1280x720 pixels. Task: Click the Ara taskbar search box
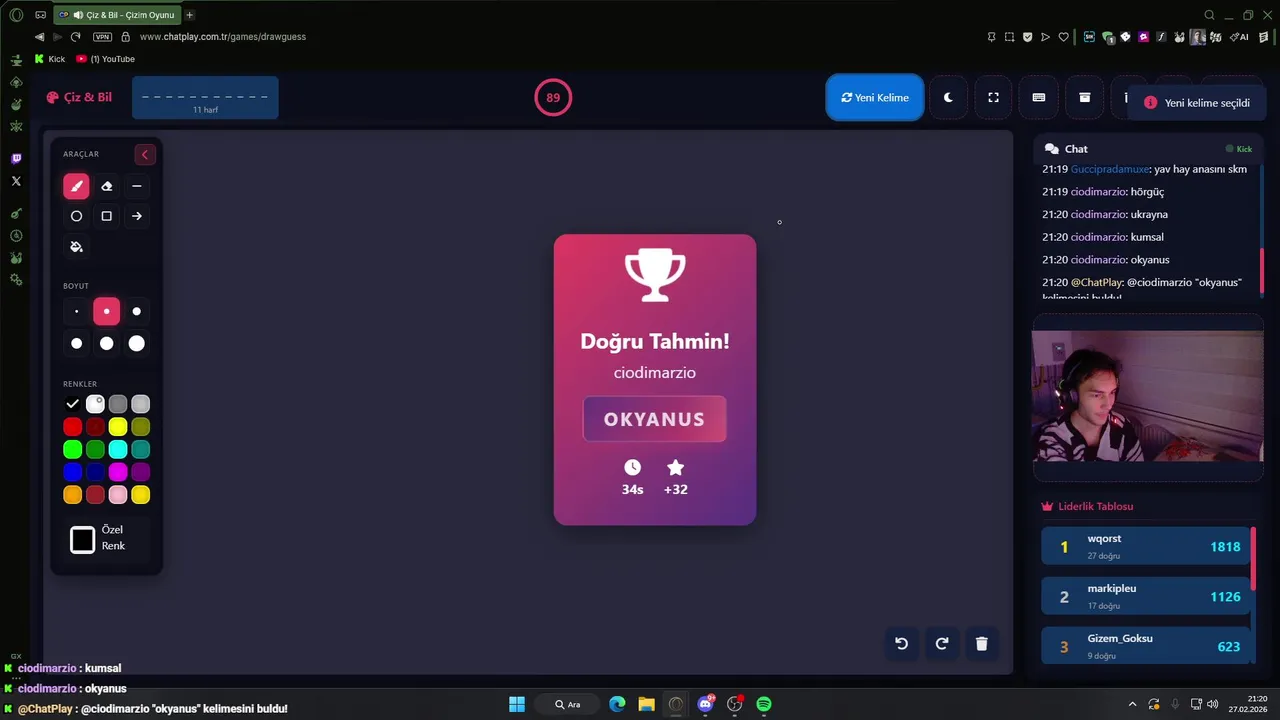pyautogui.click(x=567, y=704)
